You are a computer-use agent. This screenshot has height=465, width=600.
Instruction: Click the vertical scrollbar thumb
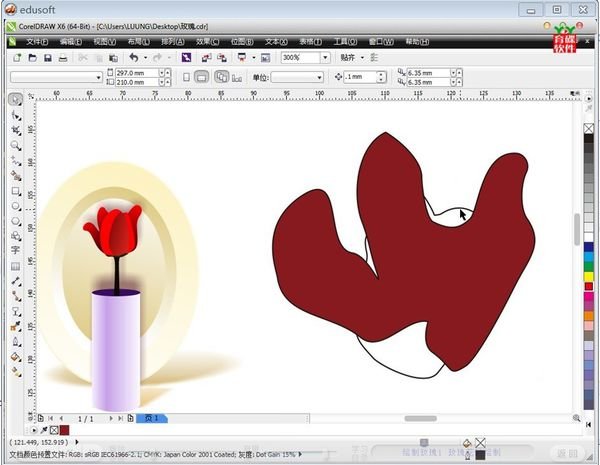(x=576, y=228)
